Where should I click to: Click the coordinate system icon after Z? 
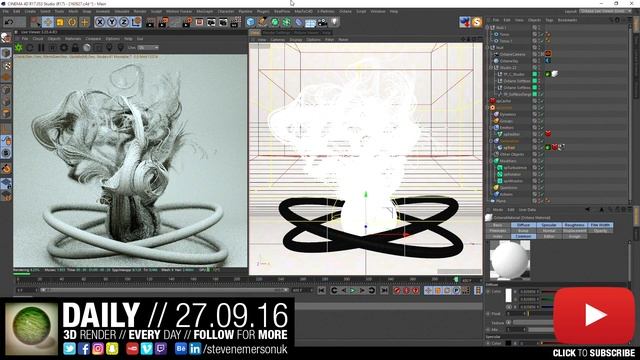pyautogui.click(x=136, y=22)
